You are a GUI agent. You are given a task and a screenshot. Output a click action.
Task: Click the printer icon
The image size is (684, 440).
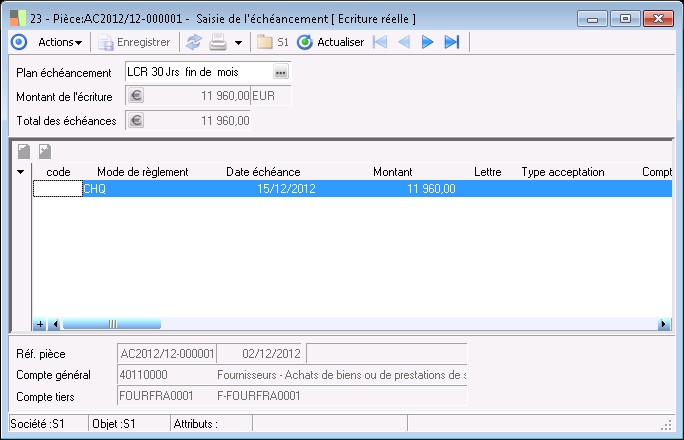coord(218,42)
